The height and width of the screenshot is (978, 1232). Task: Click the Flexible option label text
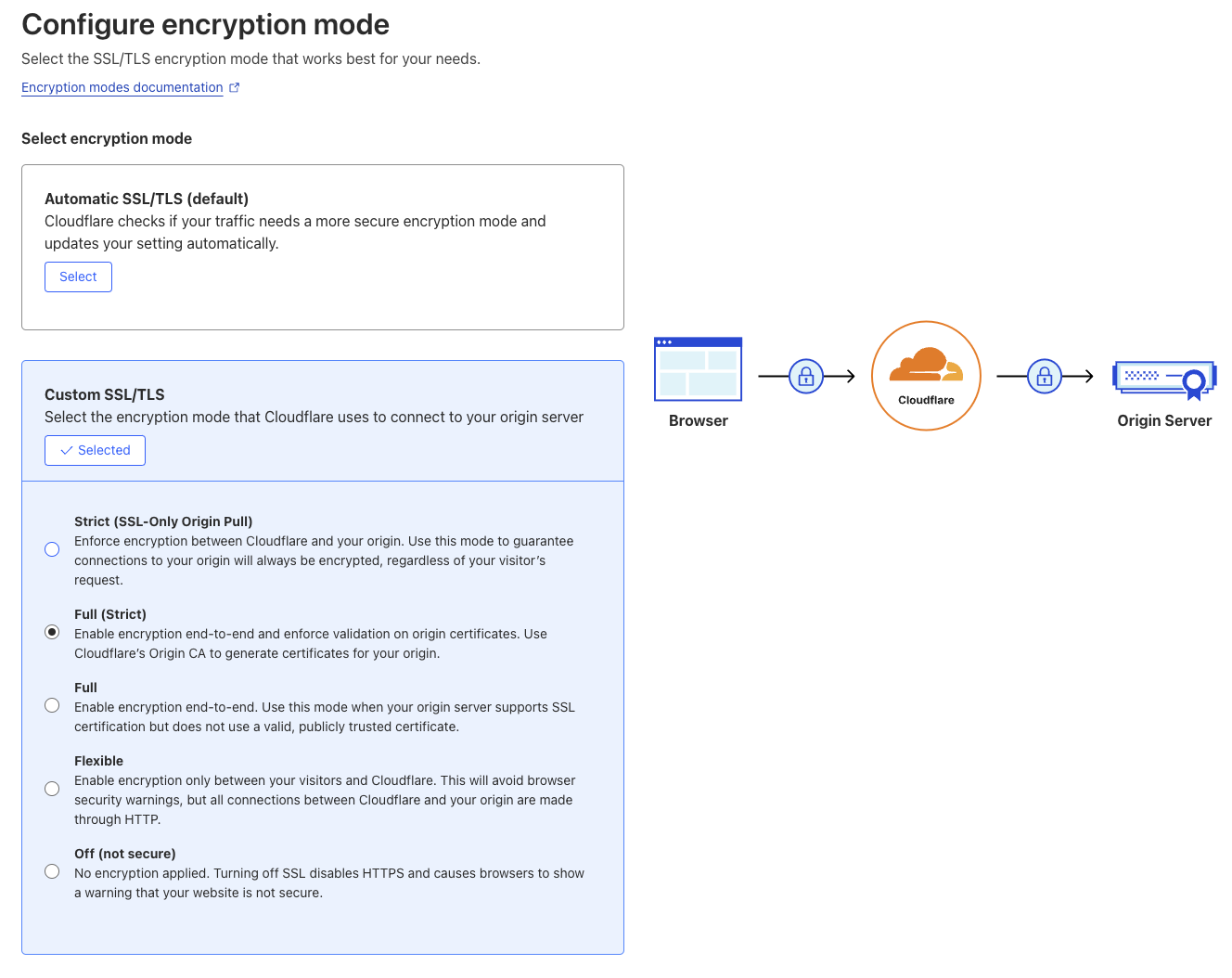[x=98, y=761]
